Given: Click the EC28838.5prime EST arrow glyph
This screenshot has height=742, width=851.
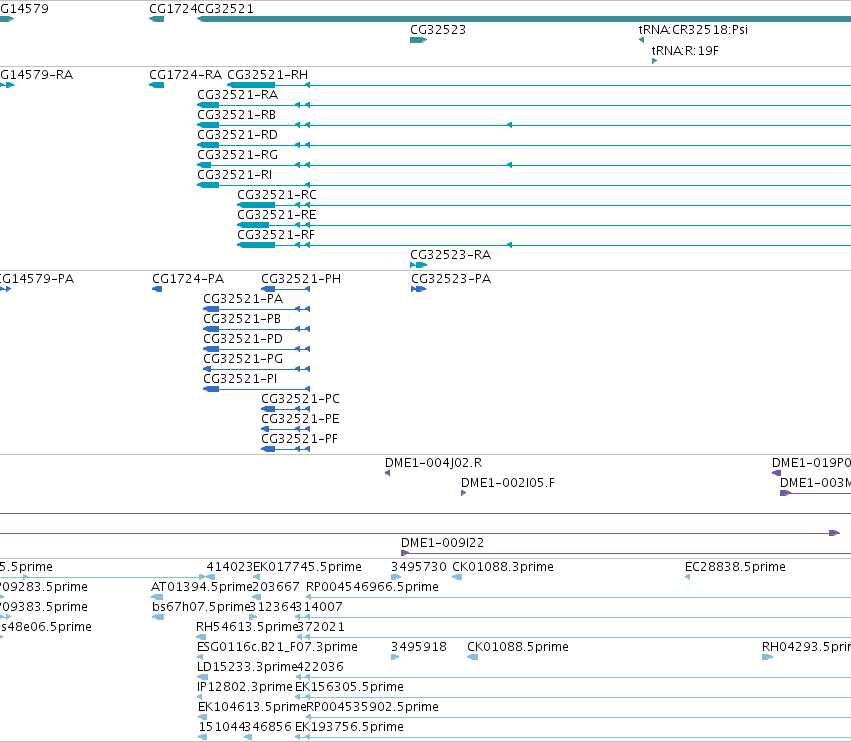Looking at the screenshot, I should (688, 577).
